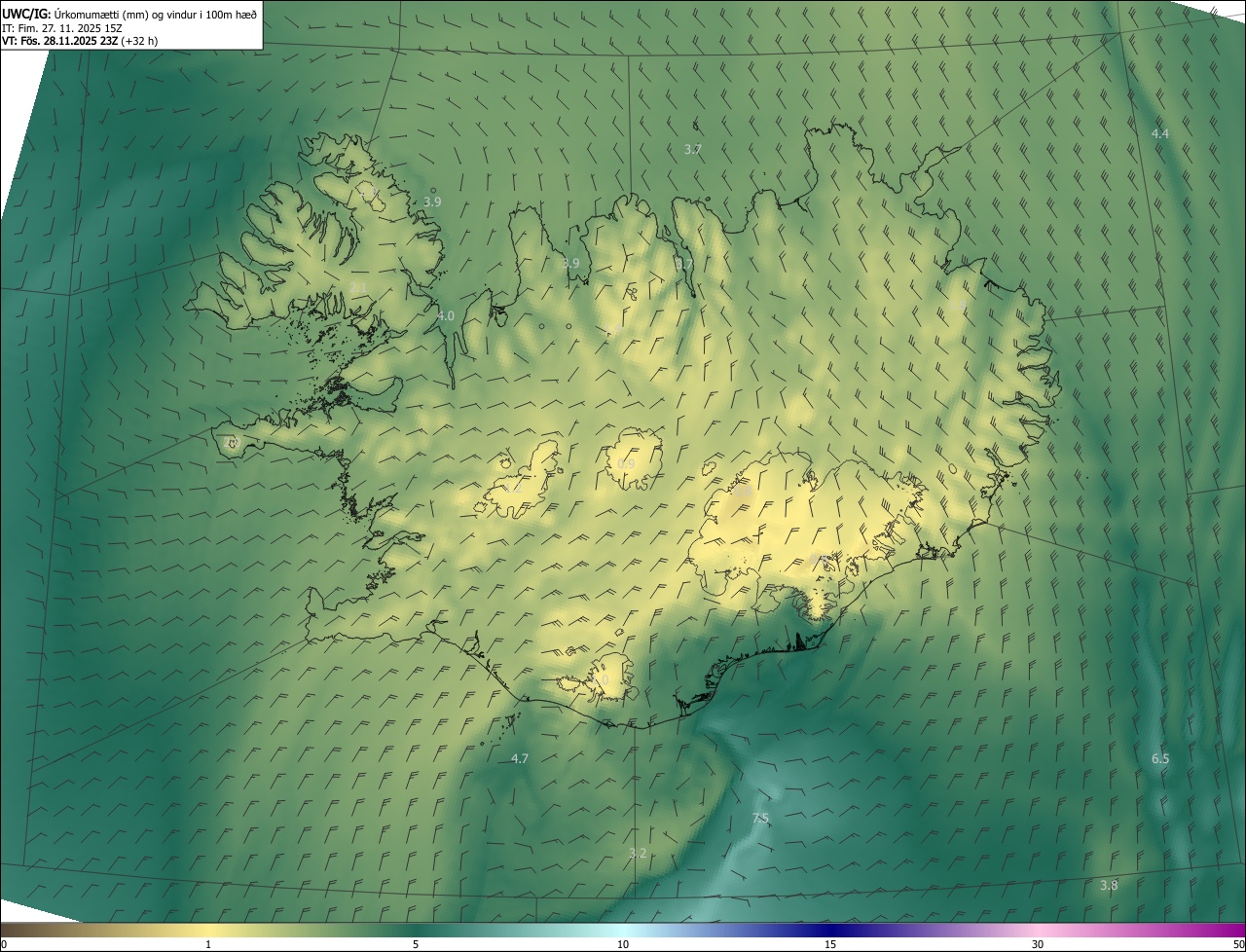Click the 3.2 value label on the map
This screenshot has width=1246, height=952.
pyautogui.click(x=638, y=853)
